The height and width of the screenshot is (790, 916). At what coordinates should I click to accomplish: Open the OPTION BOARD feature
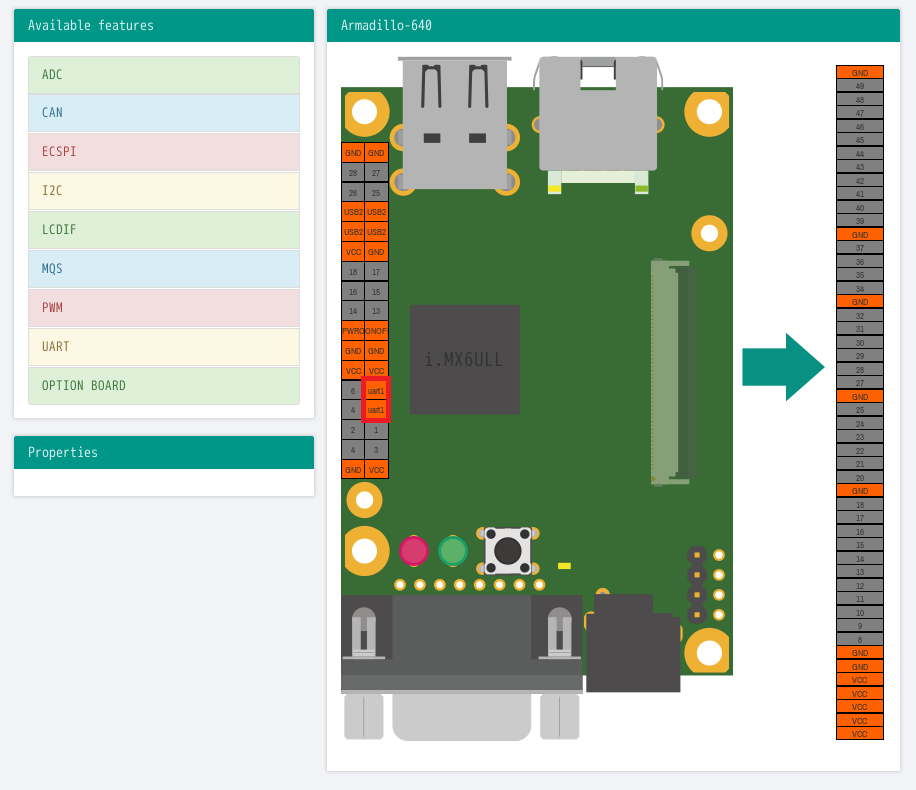(164, 386)
